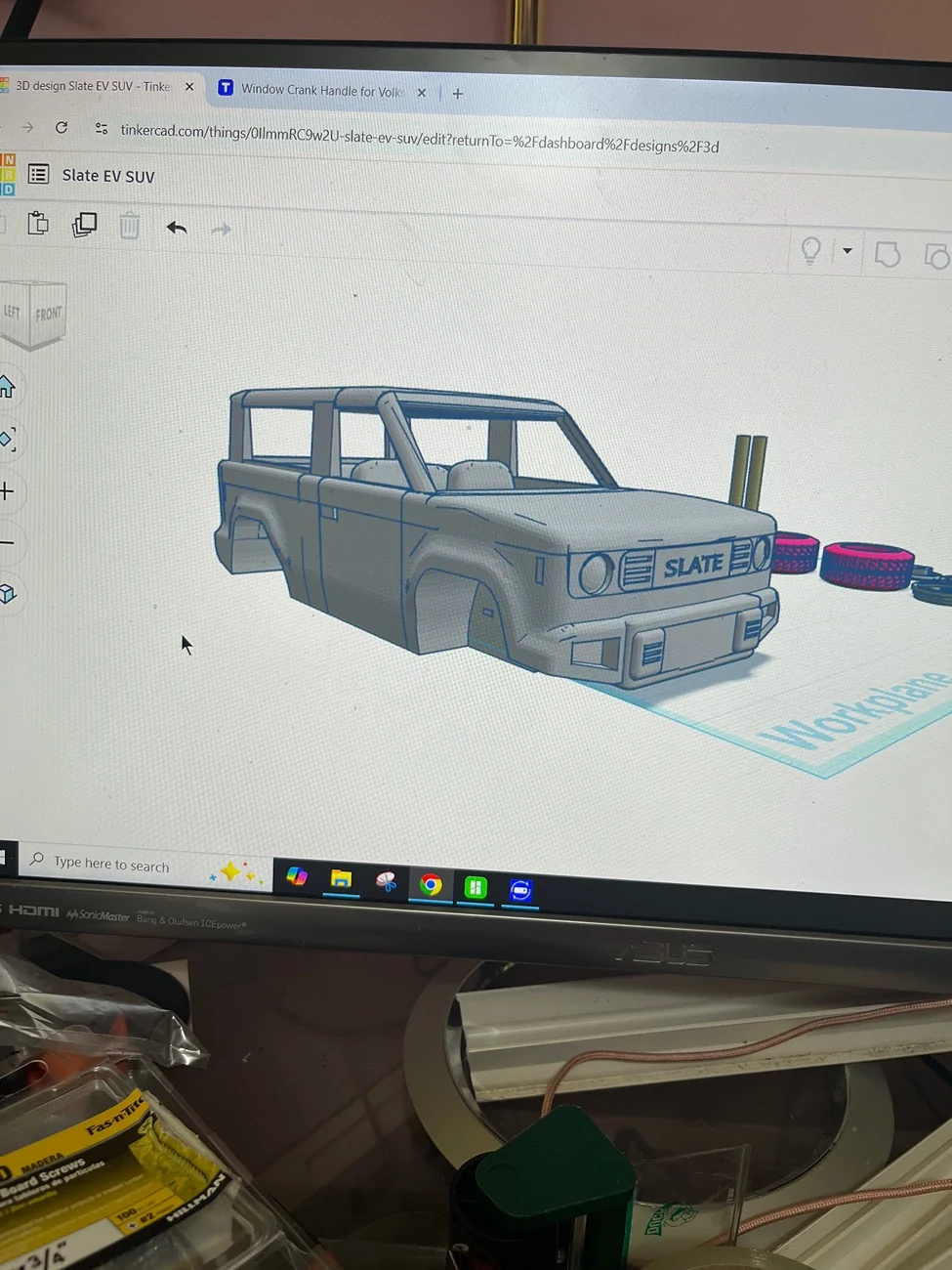
Task: Select the olive cylinder posts
Action: coord(750,471)
